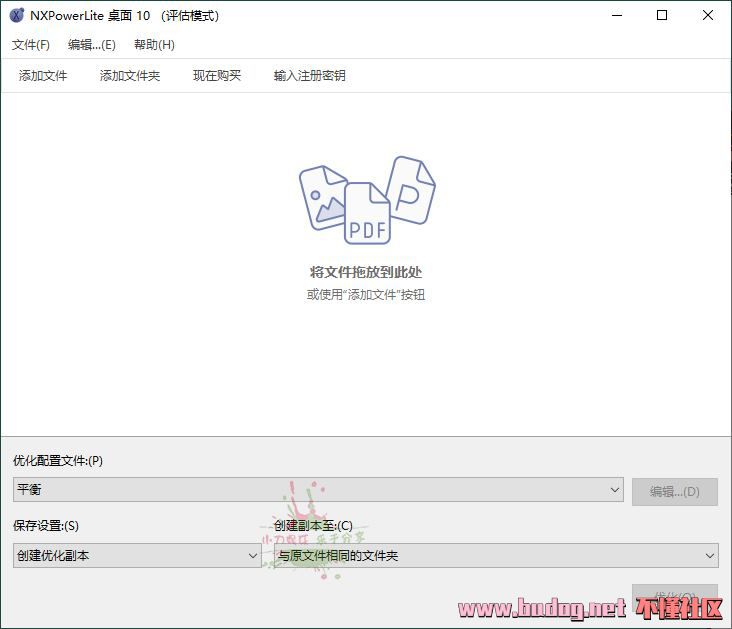Screen dimensions: 732x629
Task: Click the 添加文件夹 toolbar button
Action: 130,76
